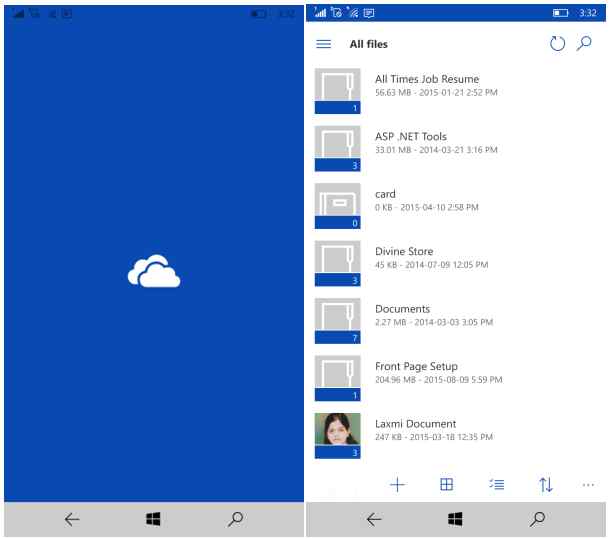
Task: Tap the 0 KB size and date line
Action: click(427, 207)
